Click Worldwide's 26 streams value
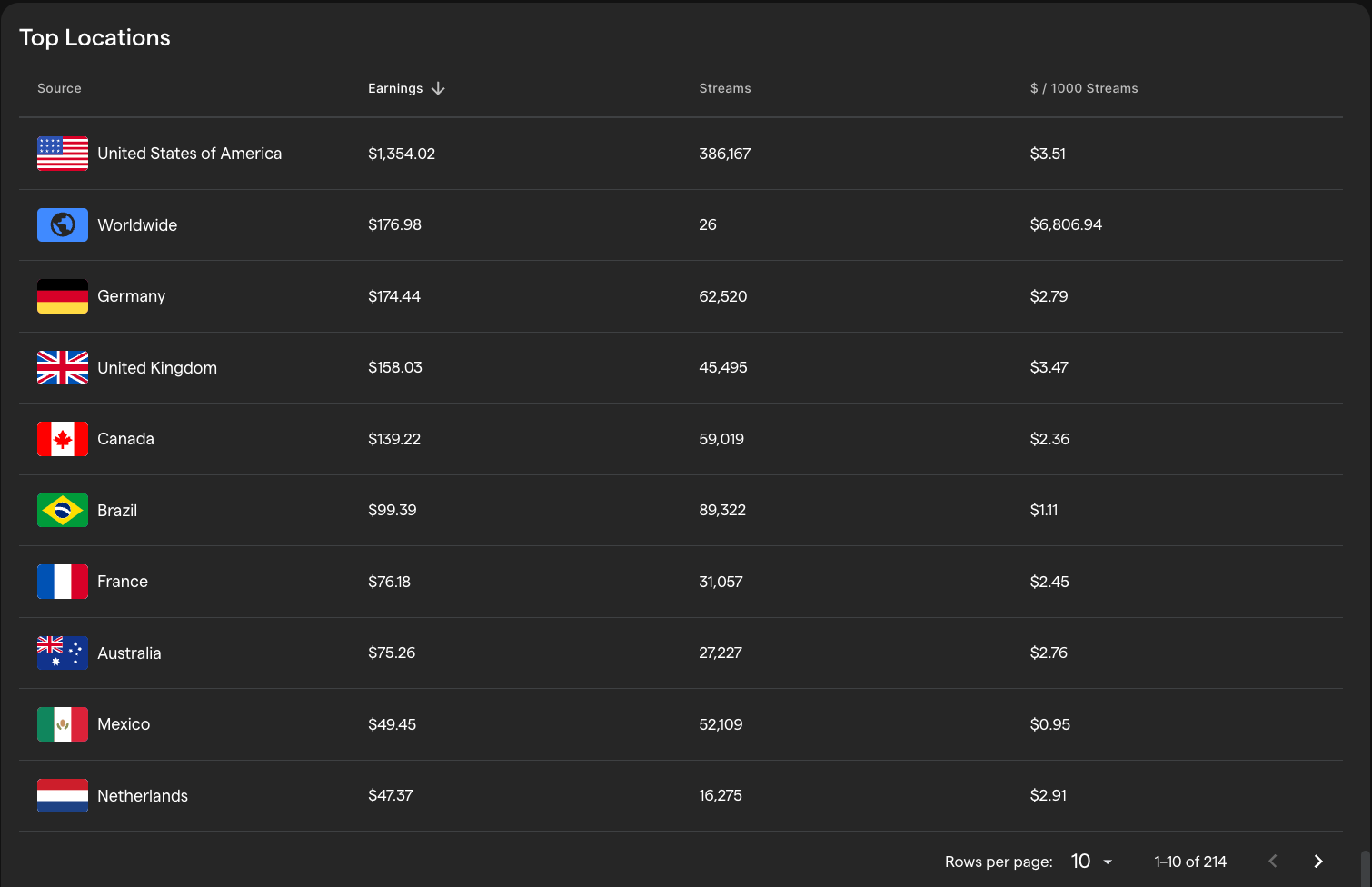The height and width of the screenshot is (887, 1372). click(708, 224)
